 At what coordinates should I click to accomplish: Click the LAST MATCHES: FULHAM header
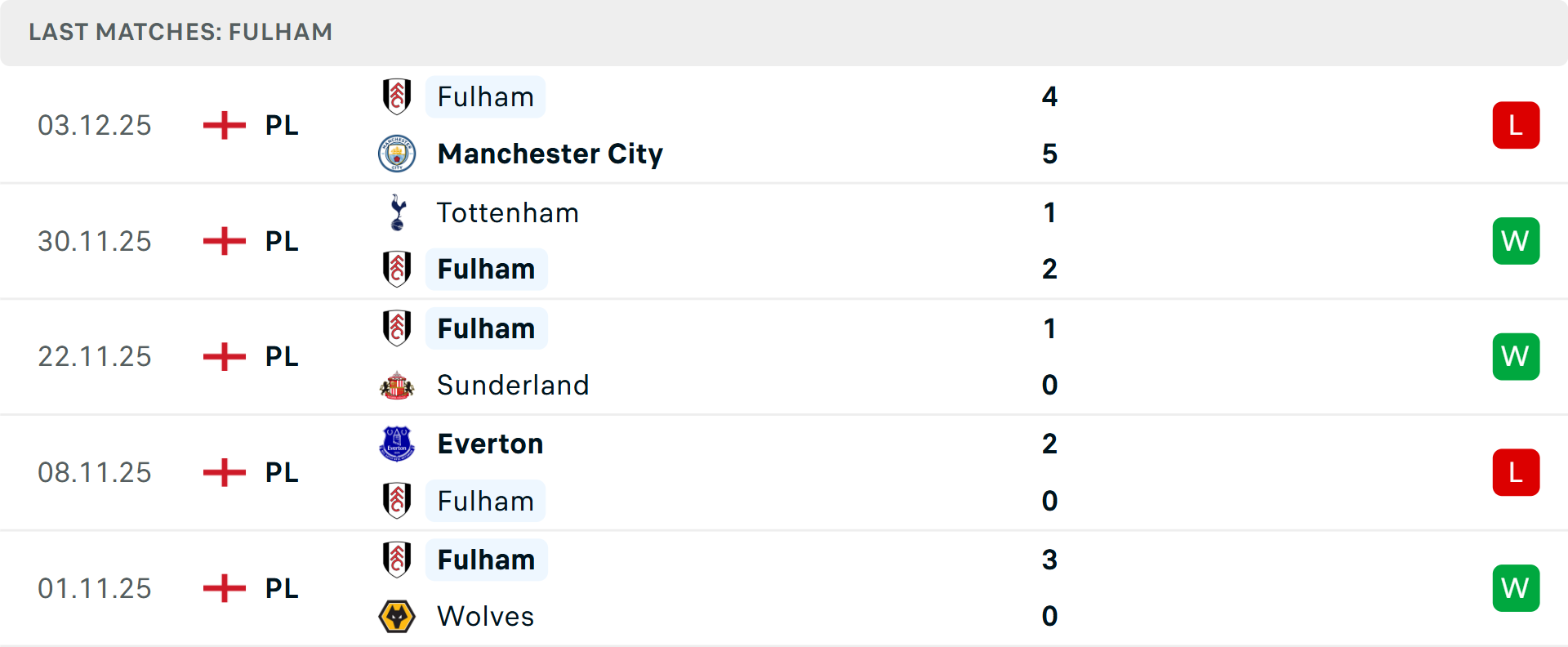(180, 32)
